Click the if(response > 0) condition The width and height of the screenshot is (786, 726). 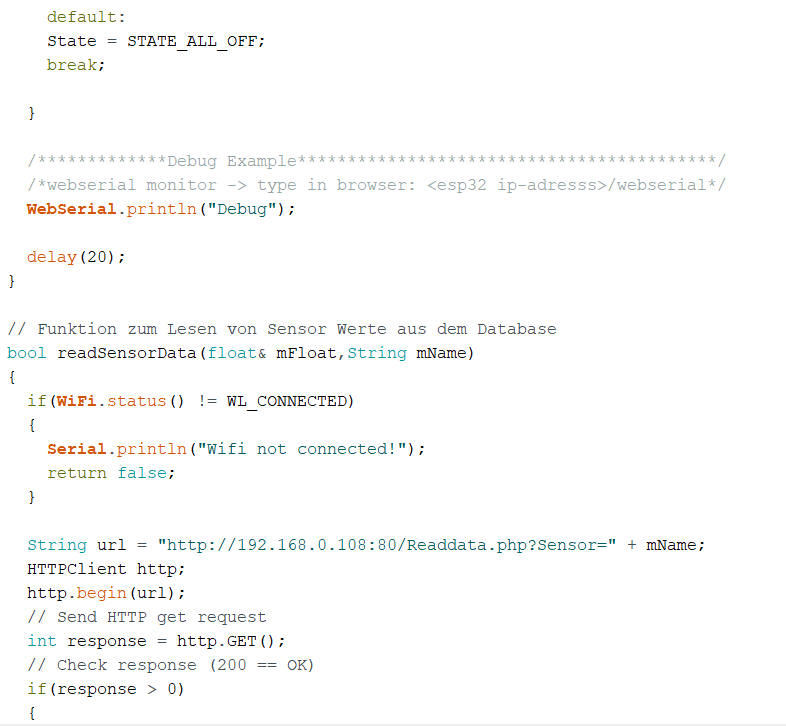pos(106,689)
